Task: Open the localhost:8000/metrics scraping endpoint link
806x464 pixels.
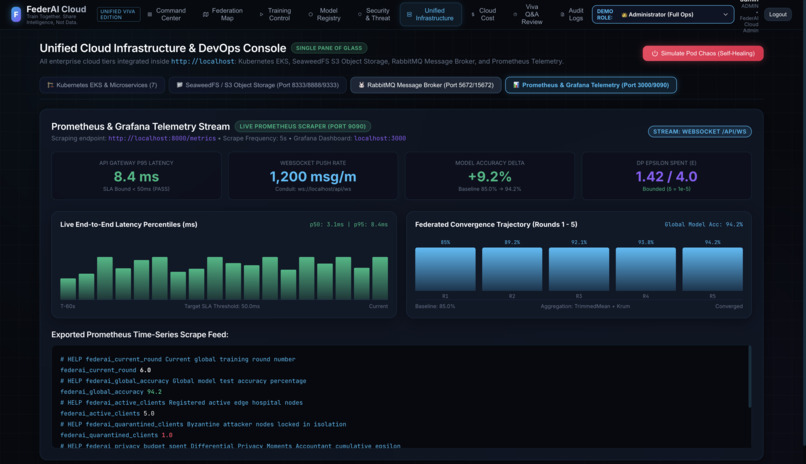Action: point(162,139)
